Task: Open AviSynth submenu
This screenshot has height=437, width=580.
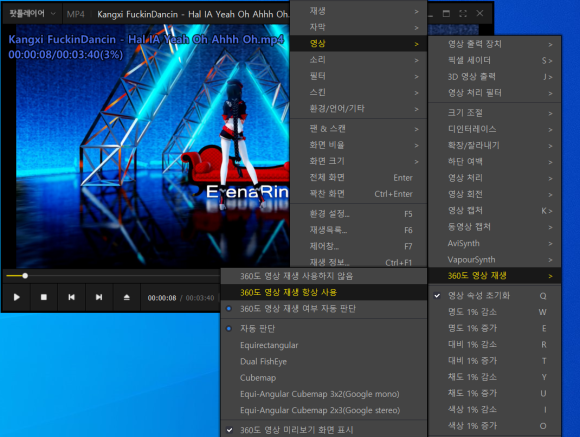Action: [x=495, y=243]
